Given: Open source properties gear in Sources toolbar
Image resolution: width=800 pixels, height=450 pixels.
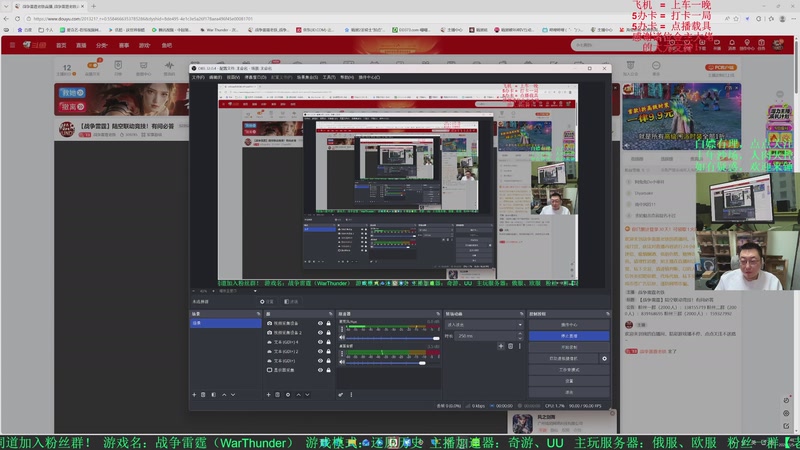Looking at the screenshot, I should pyautogui.click(x=288, y=394).
